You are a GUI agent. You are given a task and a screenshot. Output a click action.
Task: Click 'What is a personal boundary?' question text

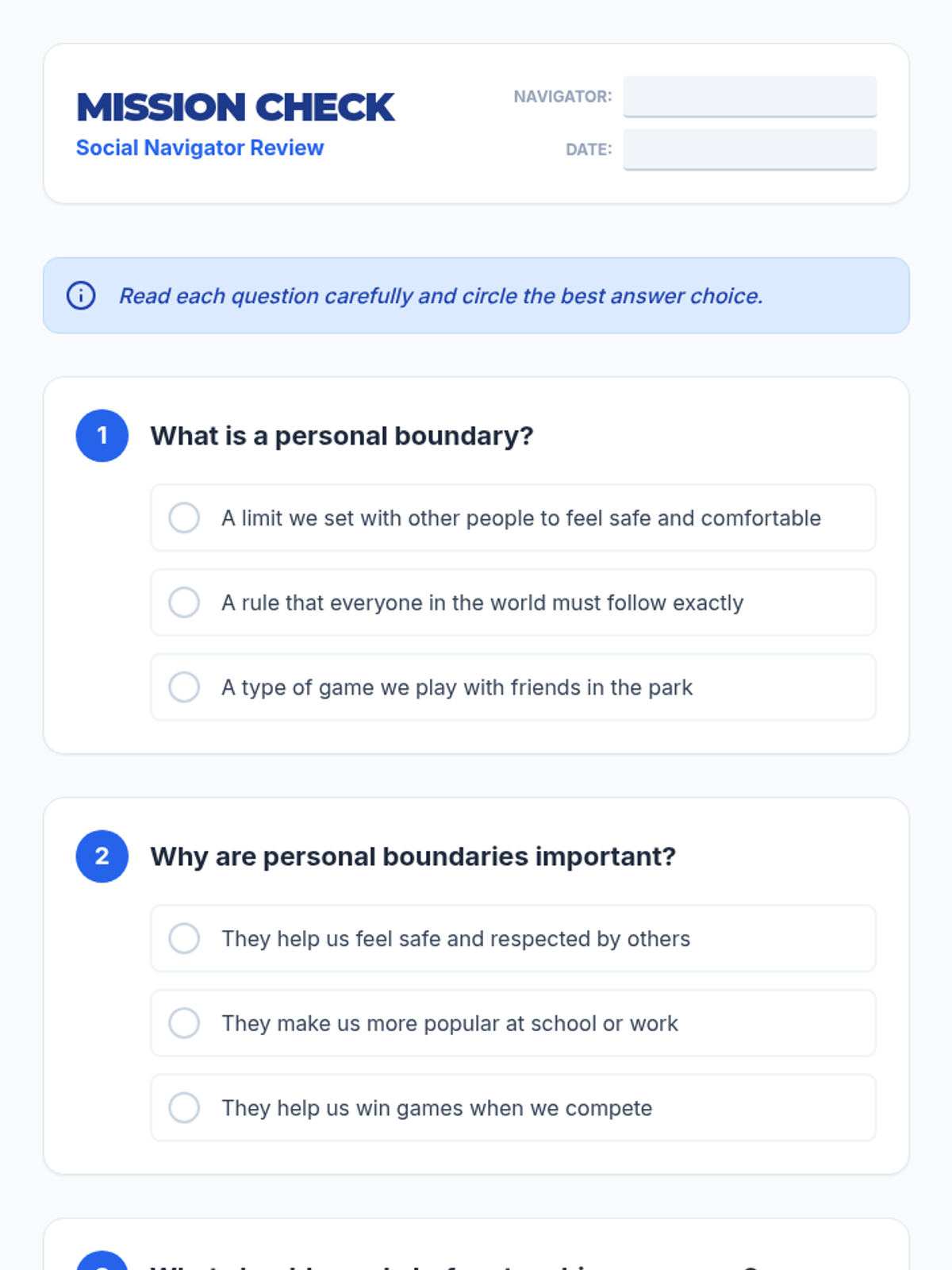pos(341,436)
